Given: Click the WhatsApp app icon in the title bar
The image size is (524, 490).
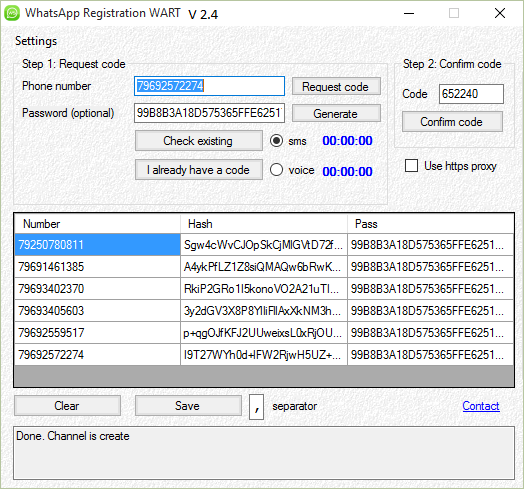Looking at the screenshot, I should (12, 13).
